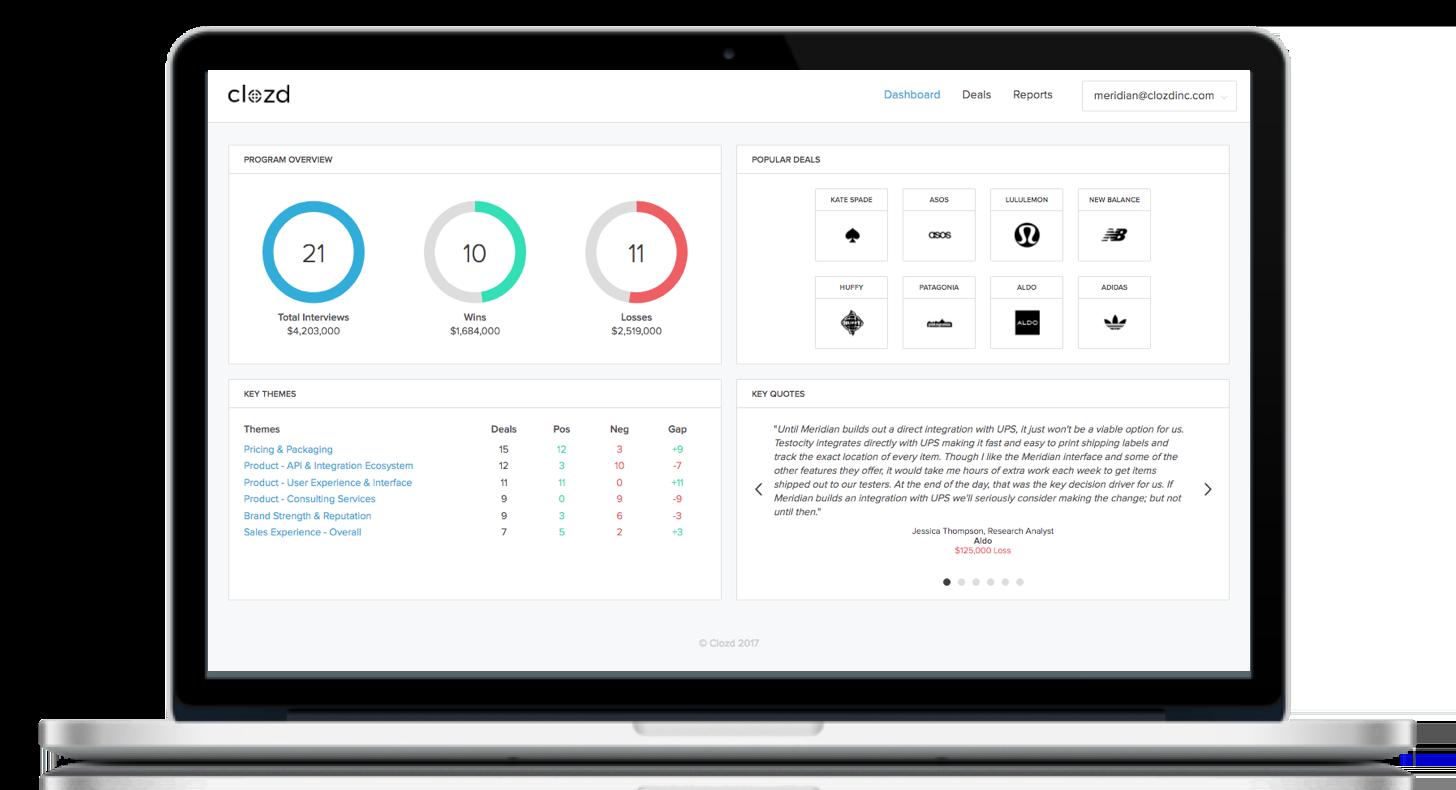Open Brand Strength & Reputation theme
The height and width of the screenshot is (790, 1456).
point(307,516)
